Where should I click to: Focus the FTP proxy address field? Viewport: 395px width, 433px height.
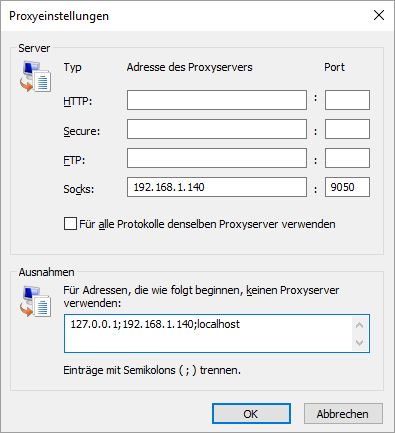pos(217,158)
